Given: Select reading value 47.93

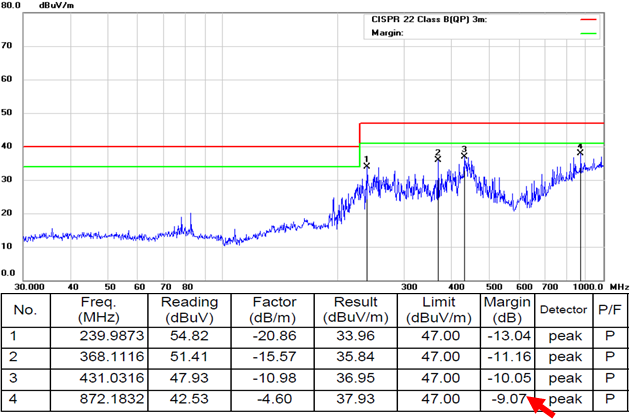Looking at the screenshot, I should (189, 378).
